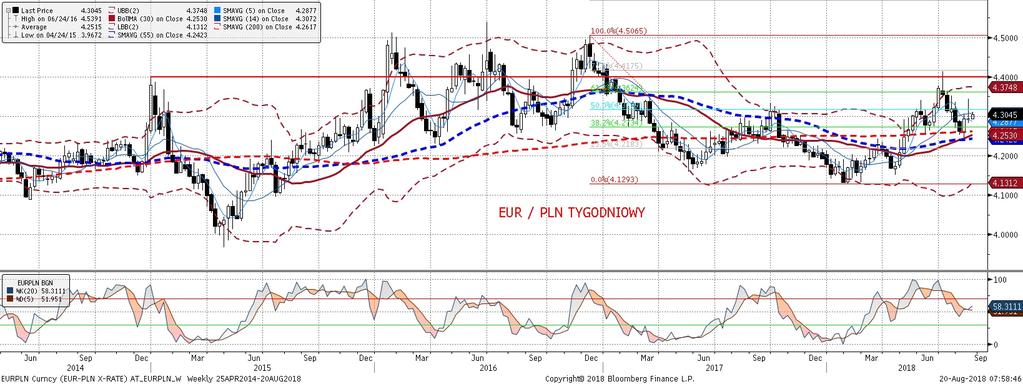1023x384 pixels.
Task: Click the SMAVG (14) dark blue swatch
Action: click(x=217, y=19)
